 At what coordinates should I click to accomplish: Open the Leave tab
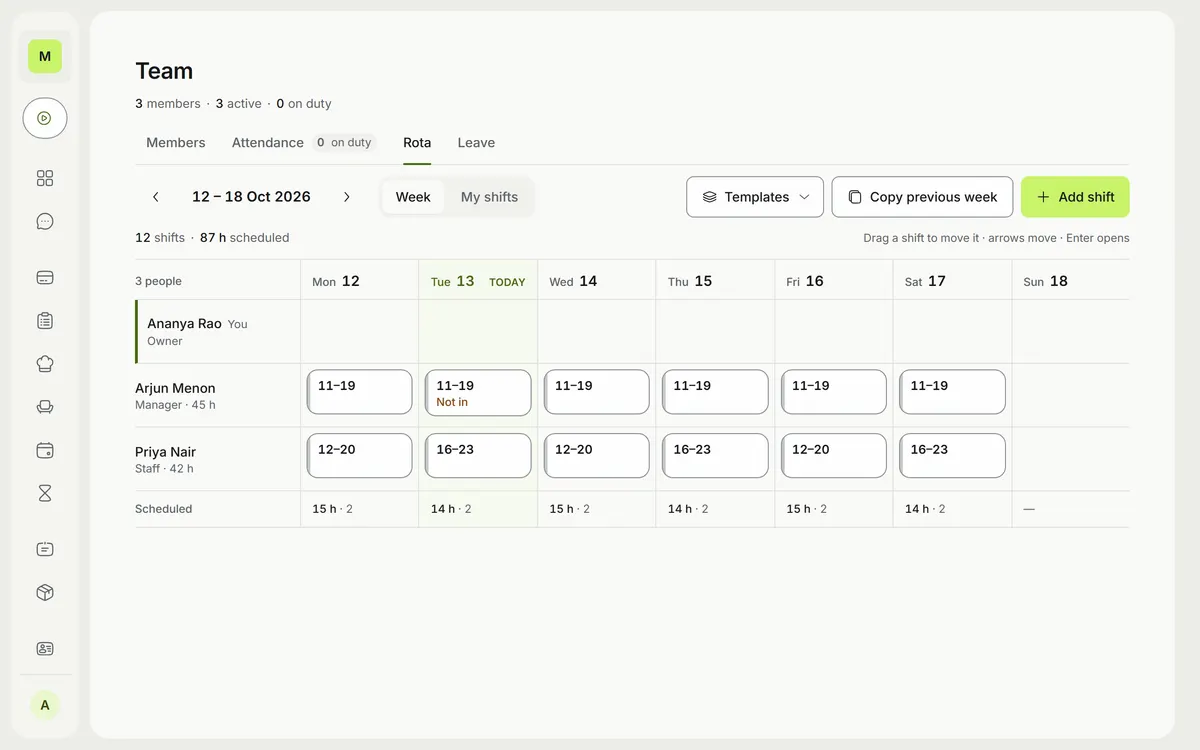click(476, 143)
